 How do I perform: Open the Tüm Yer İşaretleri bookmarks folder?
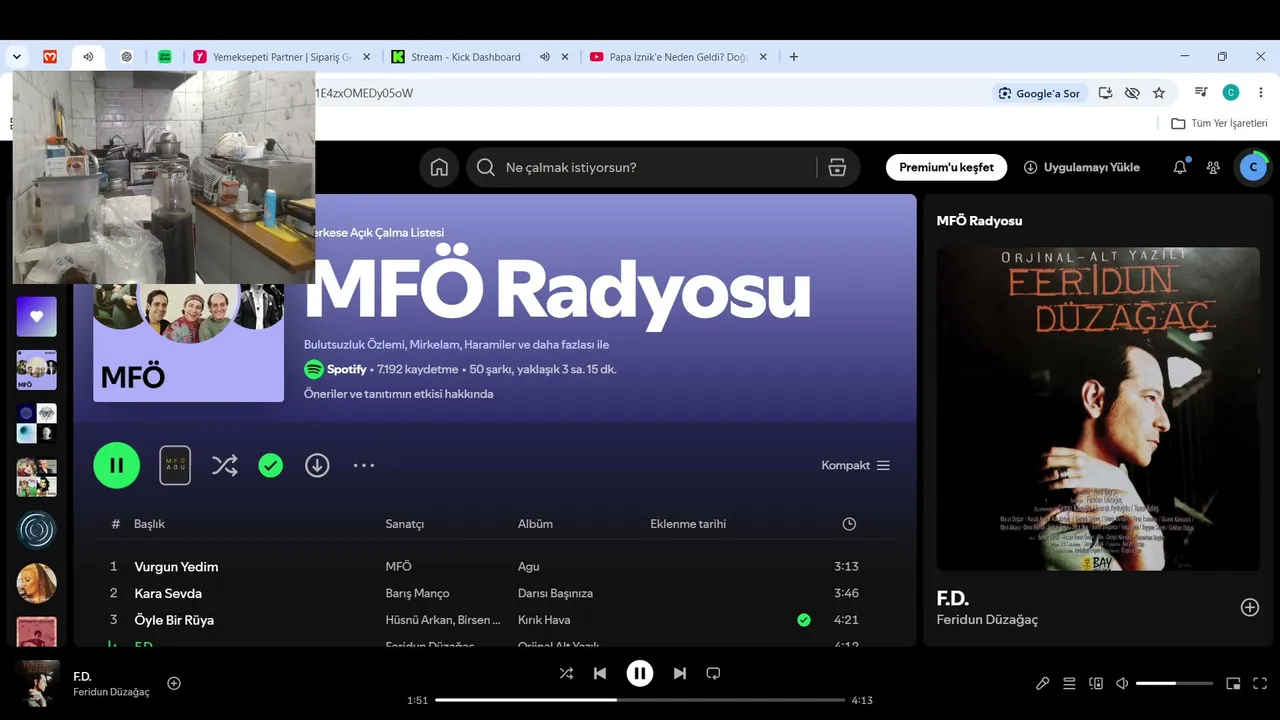[x=1219, y=123]
